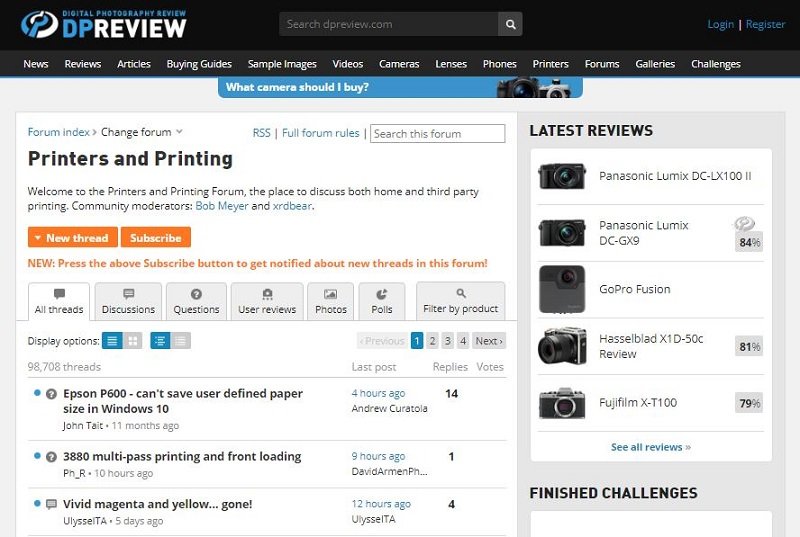800x537 pixels.
Task: Open moderator Bob Meyer's profile link
Action: 222,206
